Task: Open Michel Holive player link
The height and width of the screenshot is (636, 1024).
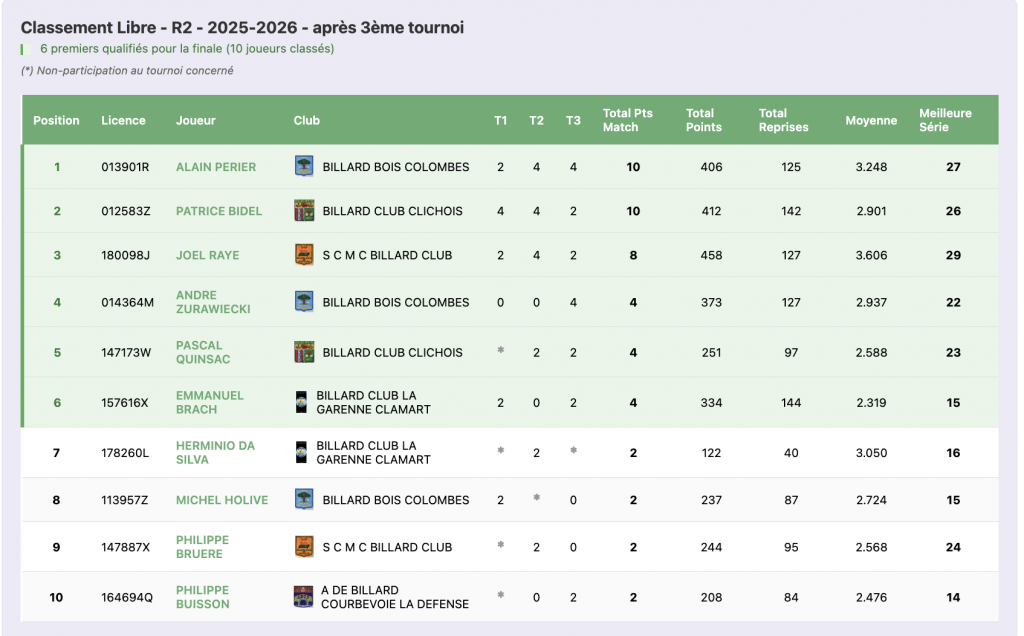Action: coord(222,500)
